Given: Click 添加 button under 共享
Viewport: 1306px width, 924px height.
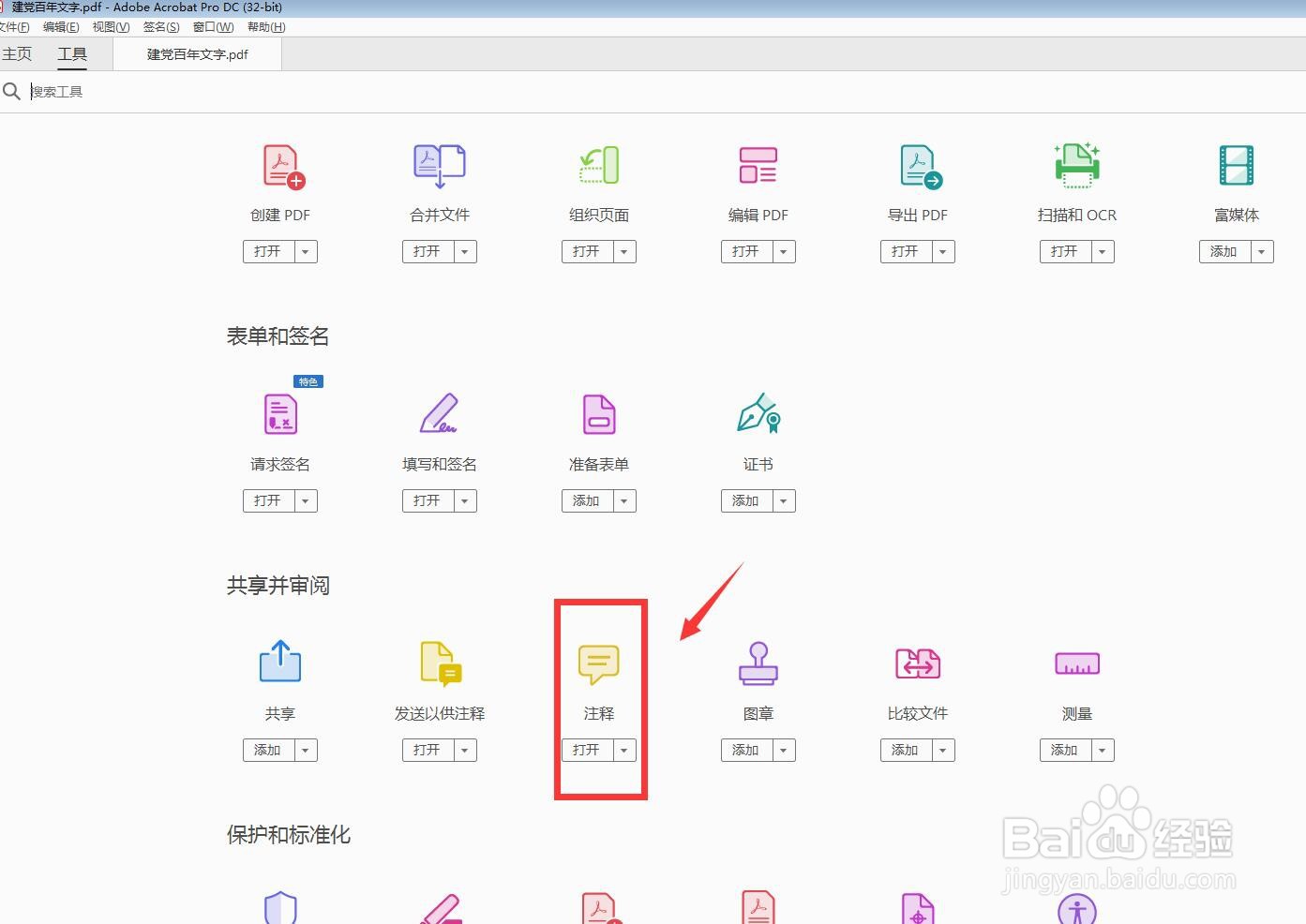Looking at the screenshot, I should (x=268, y=751).
